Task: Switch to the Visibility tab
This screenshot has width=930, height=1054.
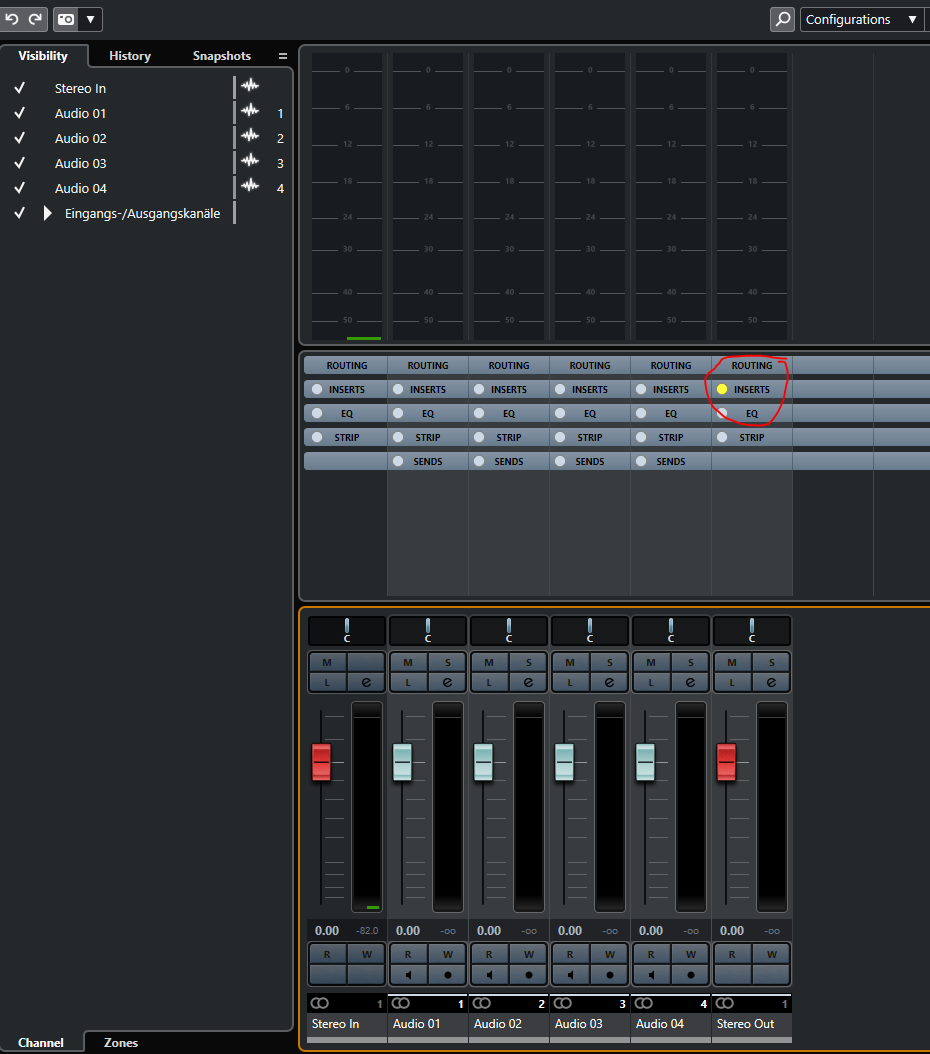Action: pos(43,56)
